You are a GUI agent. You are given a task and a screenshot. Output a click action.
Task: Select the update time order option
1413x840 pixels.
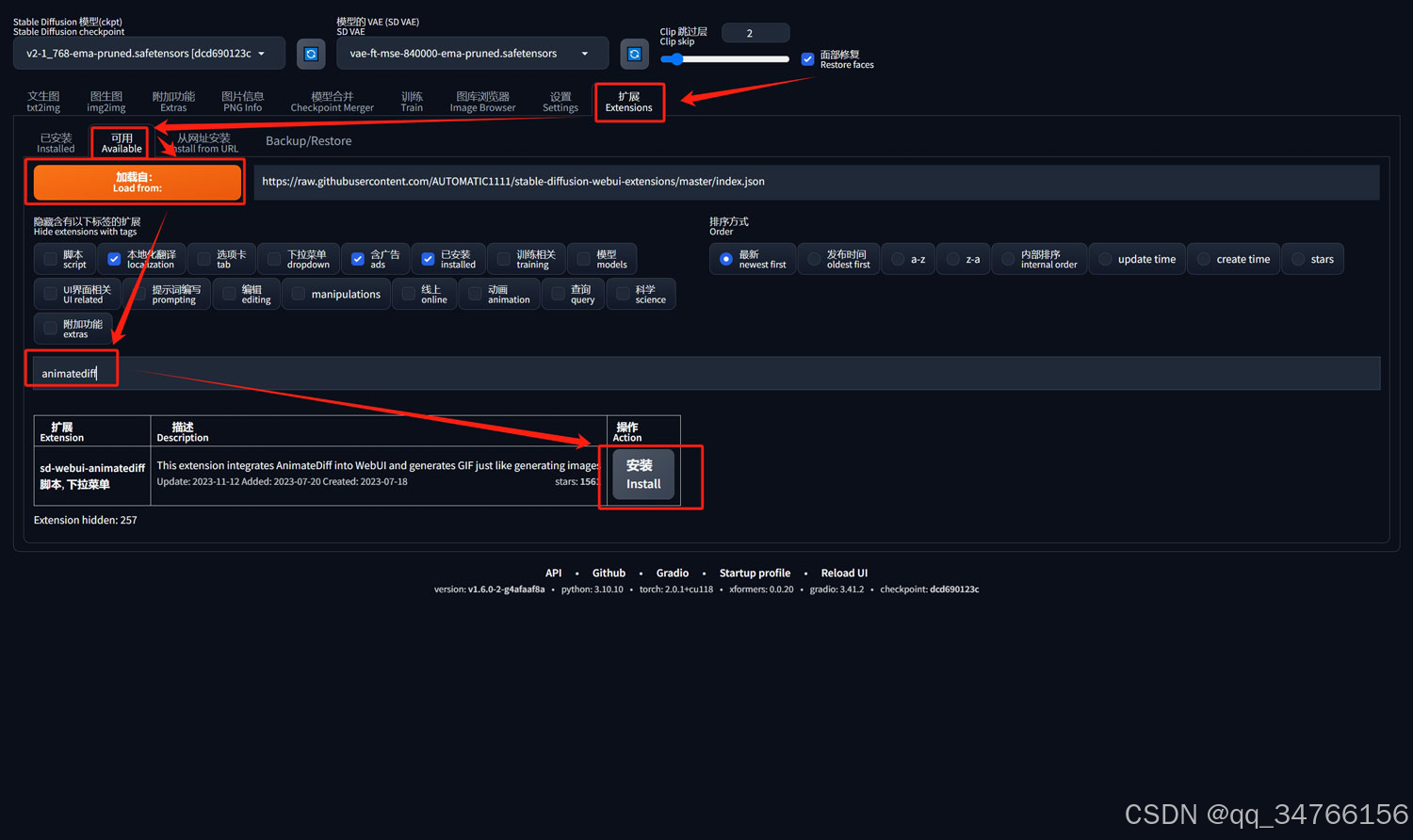point(1105,259)
